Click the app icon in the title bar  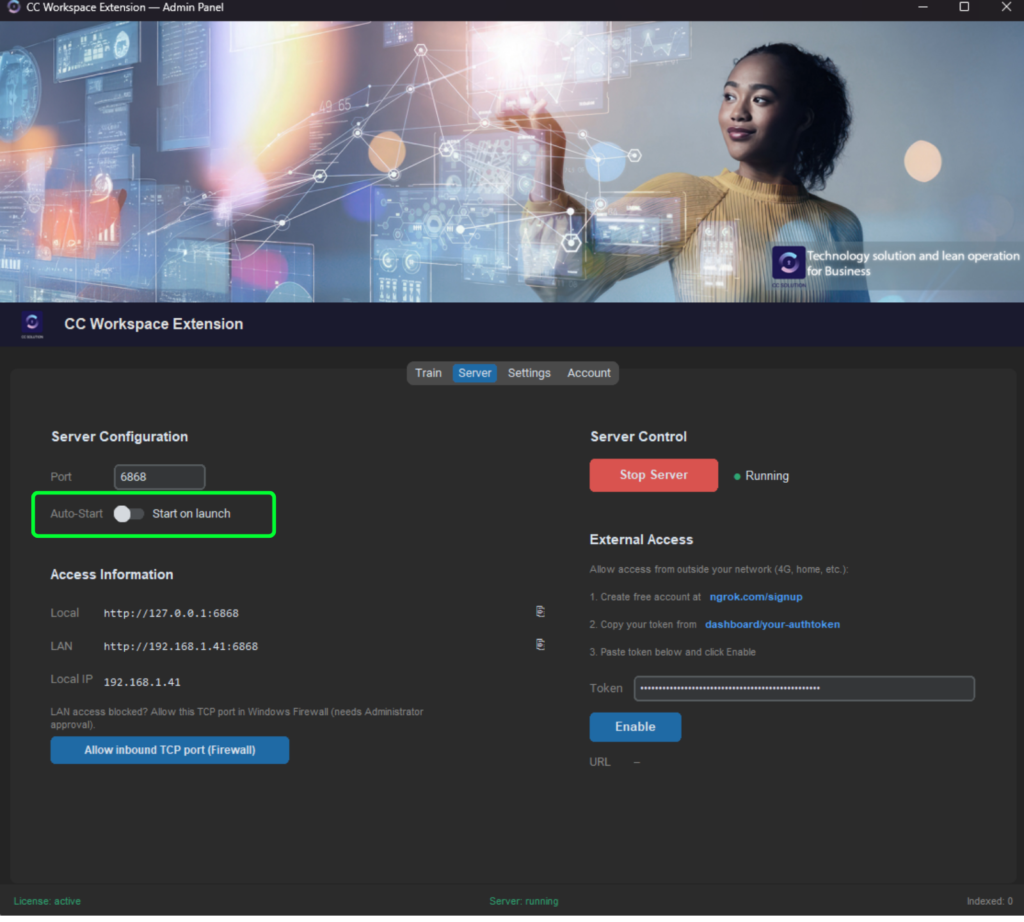coord(13,8)
